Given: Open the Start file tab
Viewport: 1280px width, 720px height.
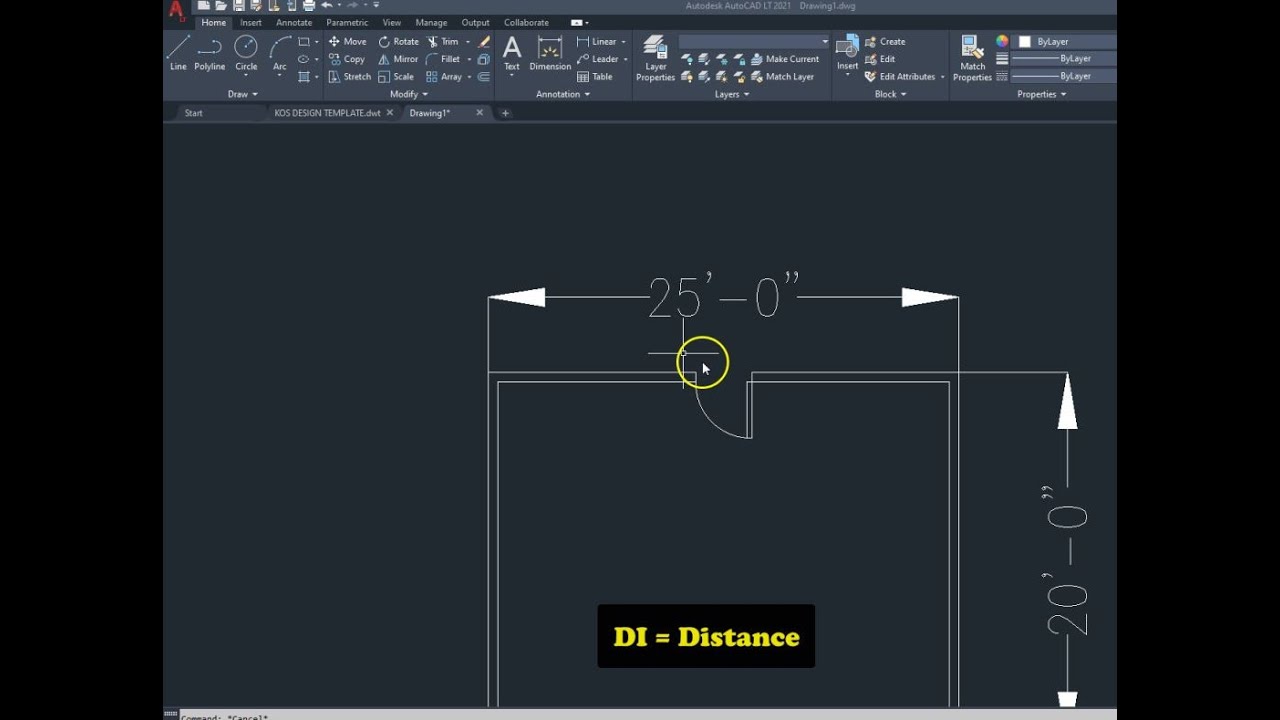Looking at the screenshot, I should 194,113.
